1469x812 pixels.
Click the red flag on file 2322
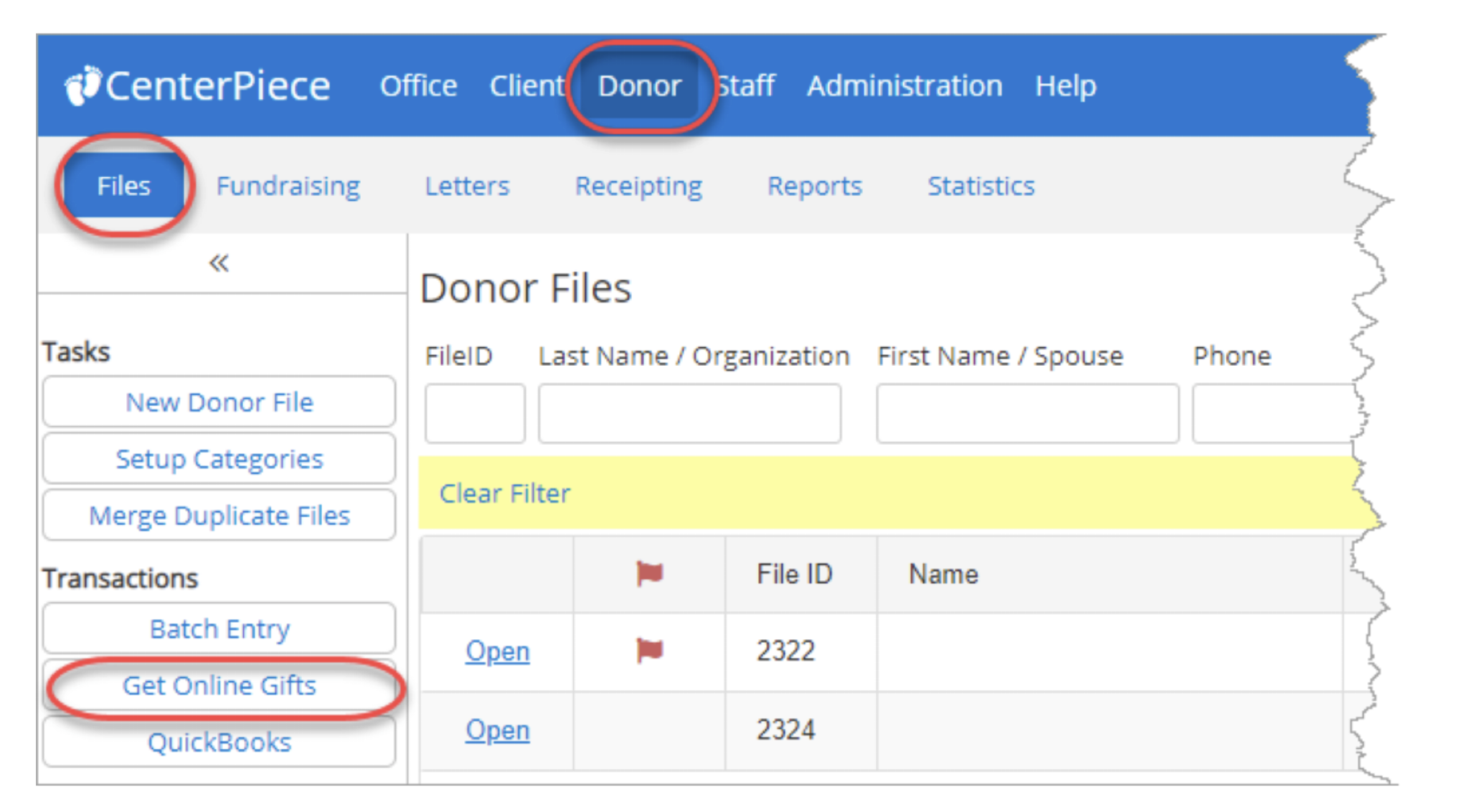[x=649, y=651]
